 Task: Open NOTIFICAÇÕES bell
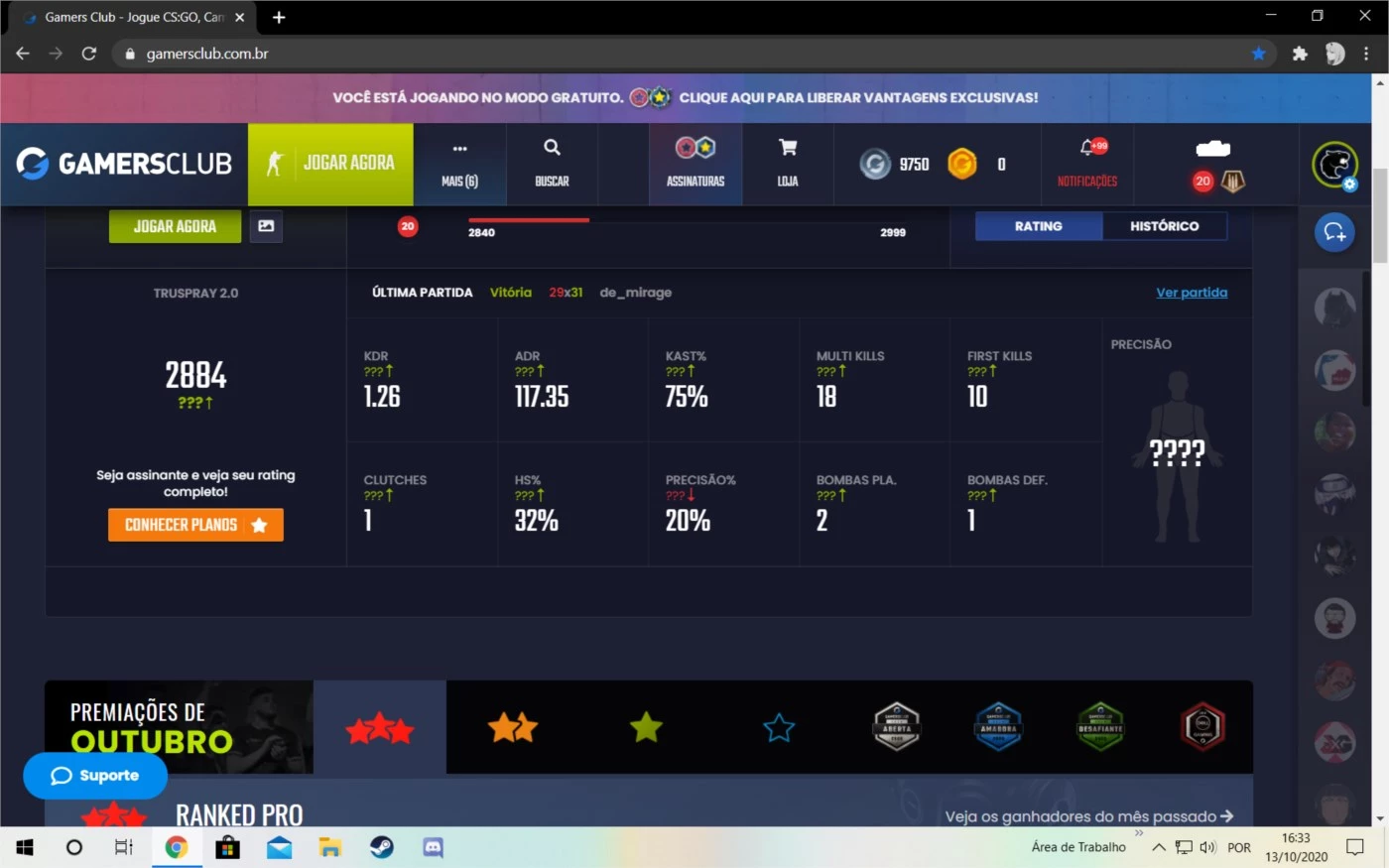[1087, 164]
